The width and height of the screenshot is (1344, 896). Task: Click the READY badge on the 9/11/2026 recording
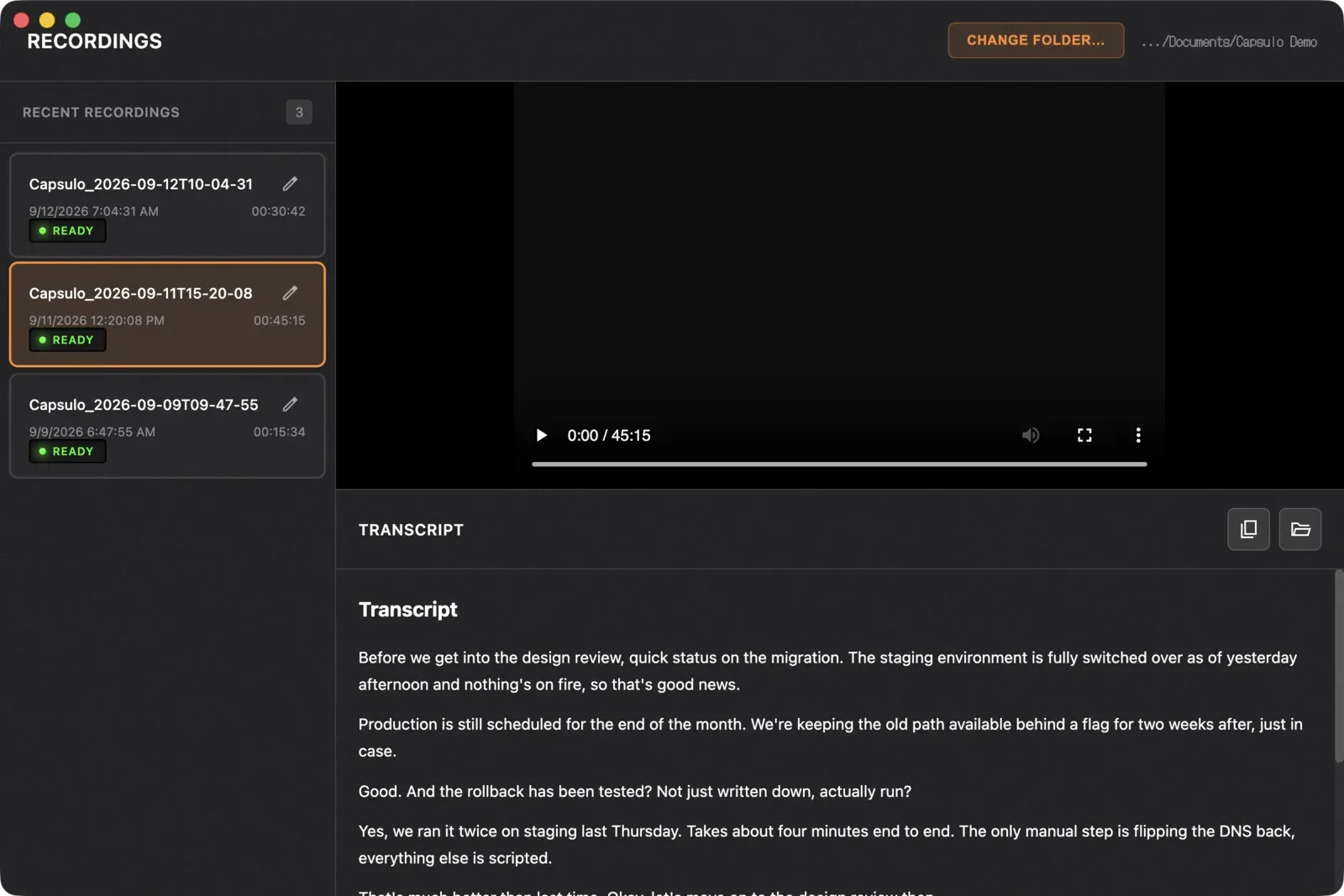tap(67, 340)
